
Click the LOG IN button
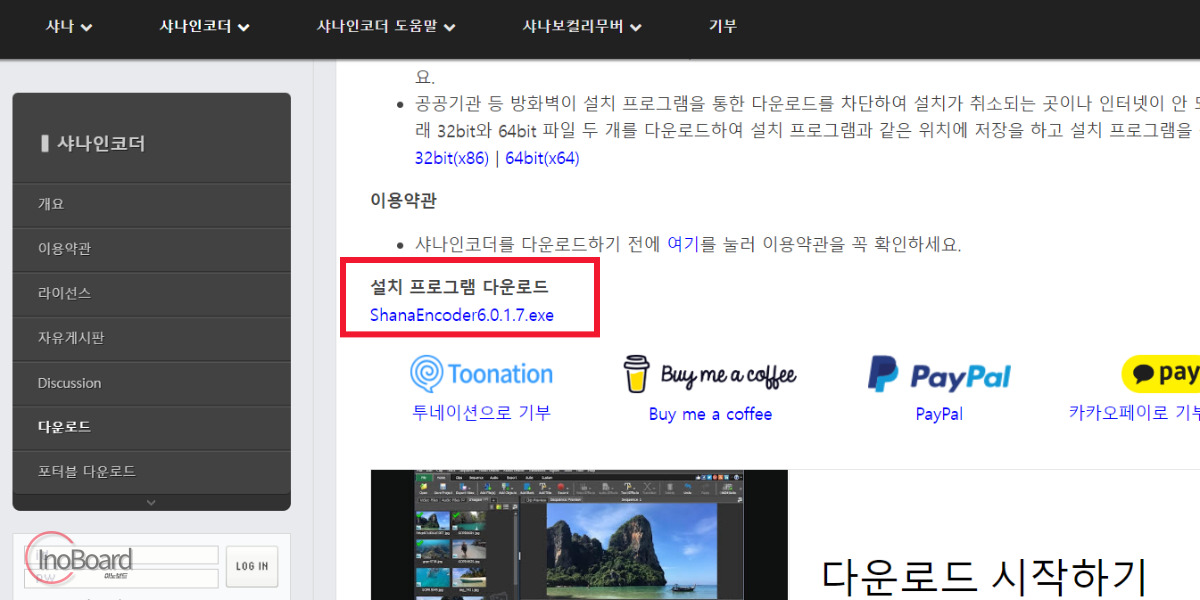coord(251,566)
